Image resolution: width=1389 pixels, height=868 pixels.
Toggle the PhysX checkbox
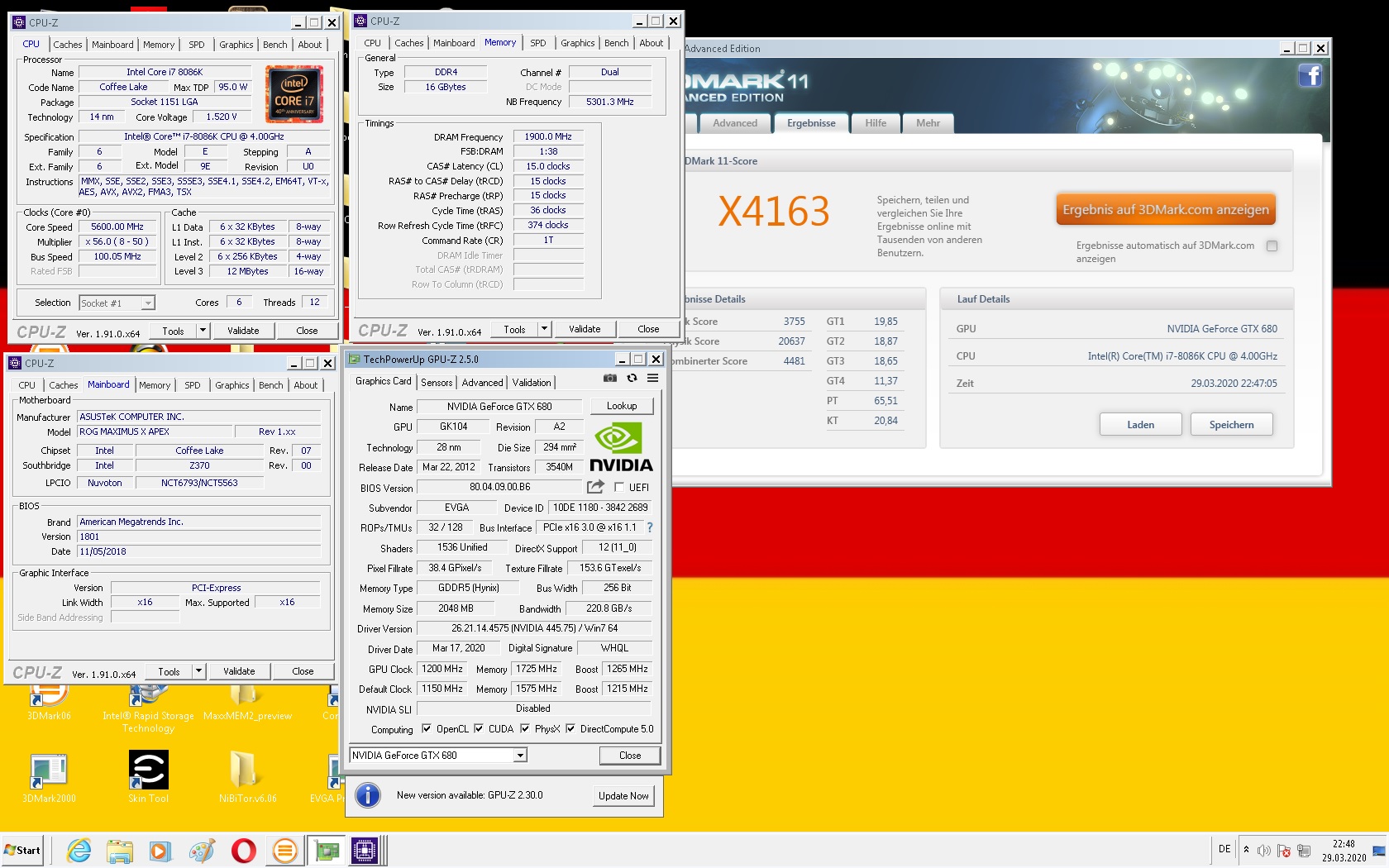(x=525, y=728)
